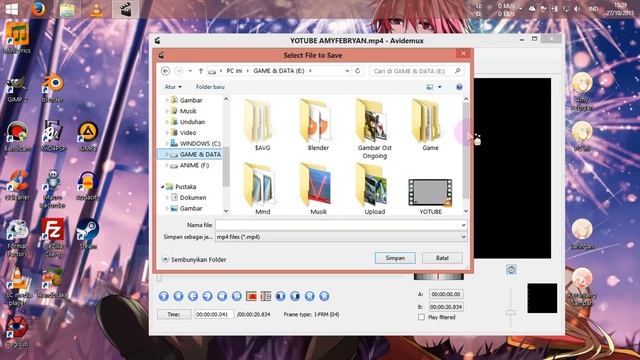Image resolution: width=640 pixels, height=360 pixels.
Task: Open the dialog help icon
Action: [459, 87]
